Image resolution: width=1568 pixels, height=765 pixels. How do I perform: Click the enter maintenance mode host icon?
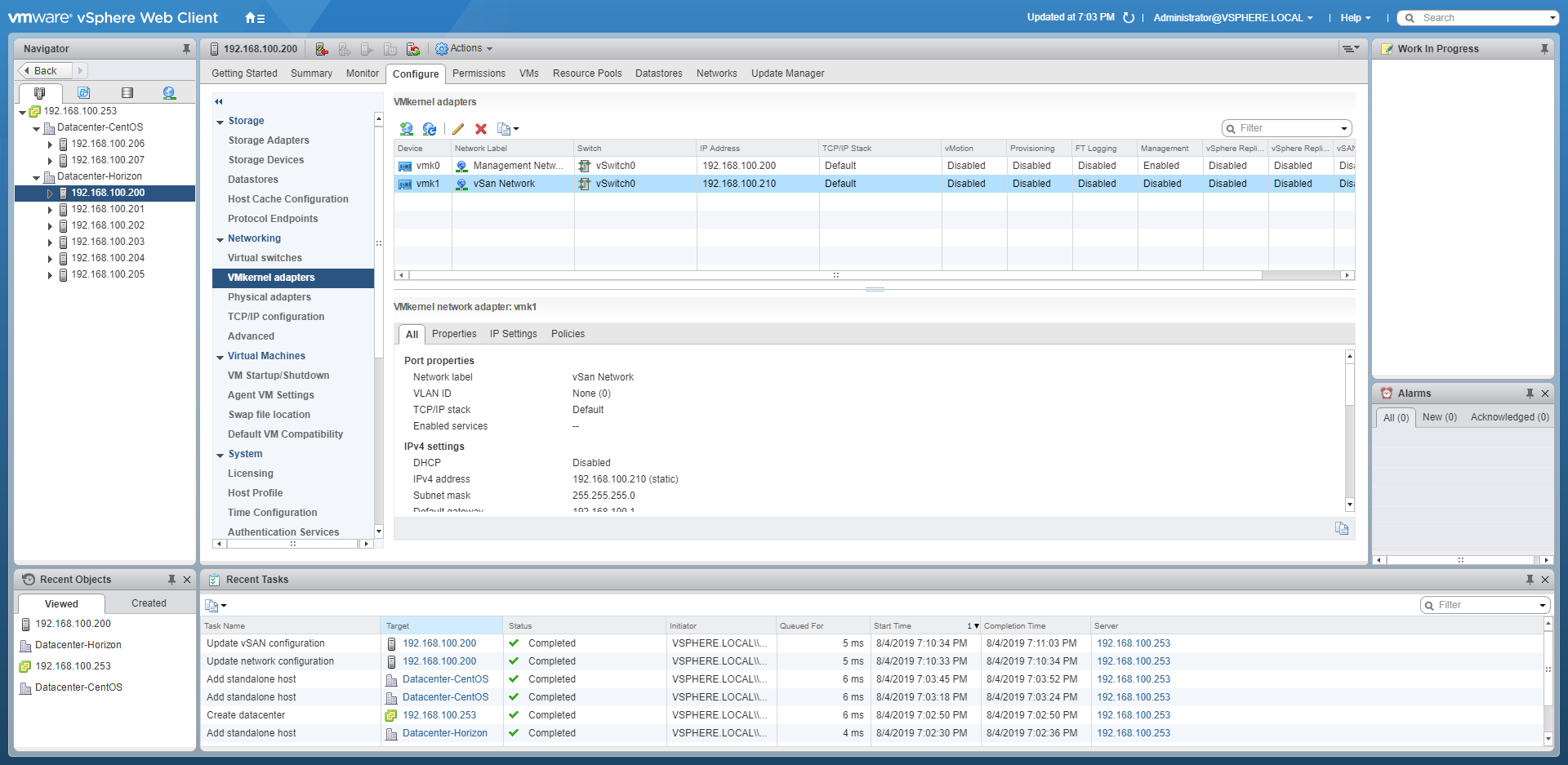(322, 49)
